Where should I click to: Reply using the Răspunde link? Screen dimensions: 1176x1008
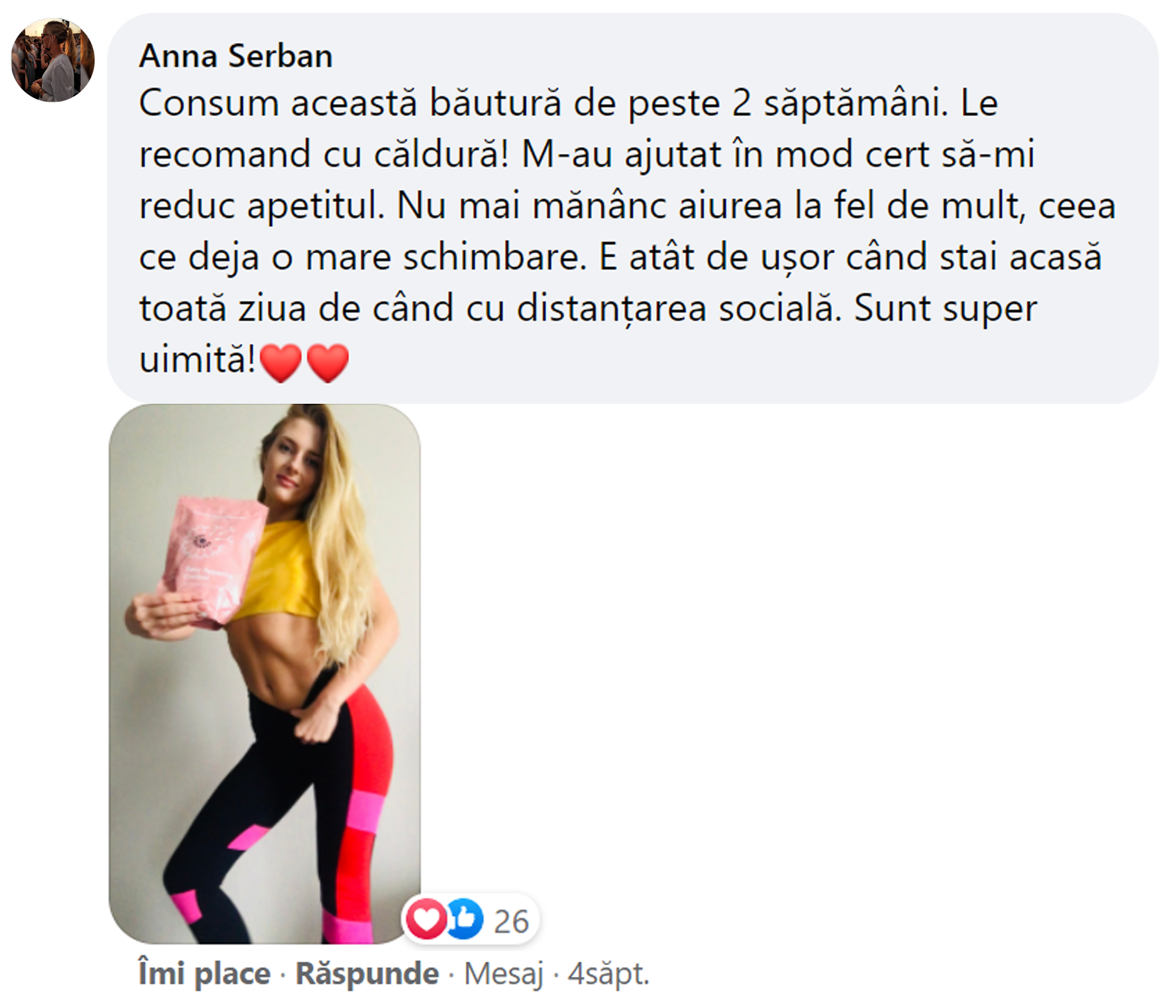[367, 973]
